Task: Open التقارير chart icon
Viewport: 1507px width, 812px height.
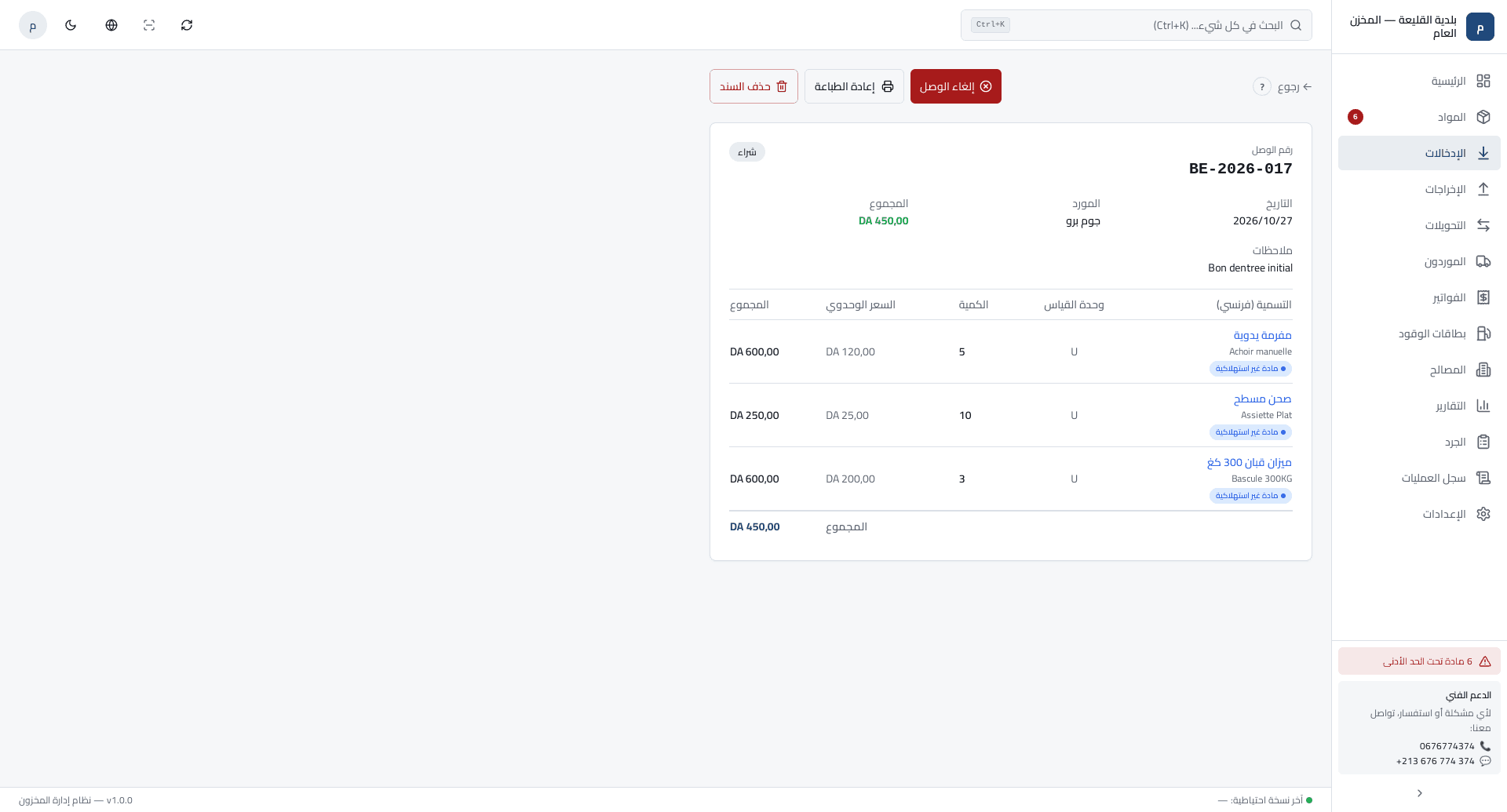Action: tap(1483, 406)
